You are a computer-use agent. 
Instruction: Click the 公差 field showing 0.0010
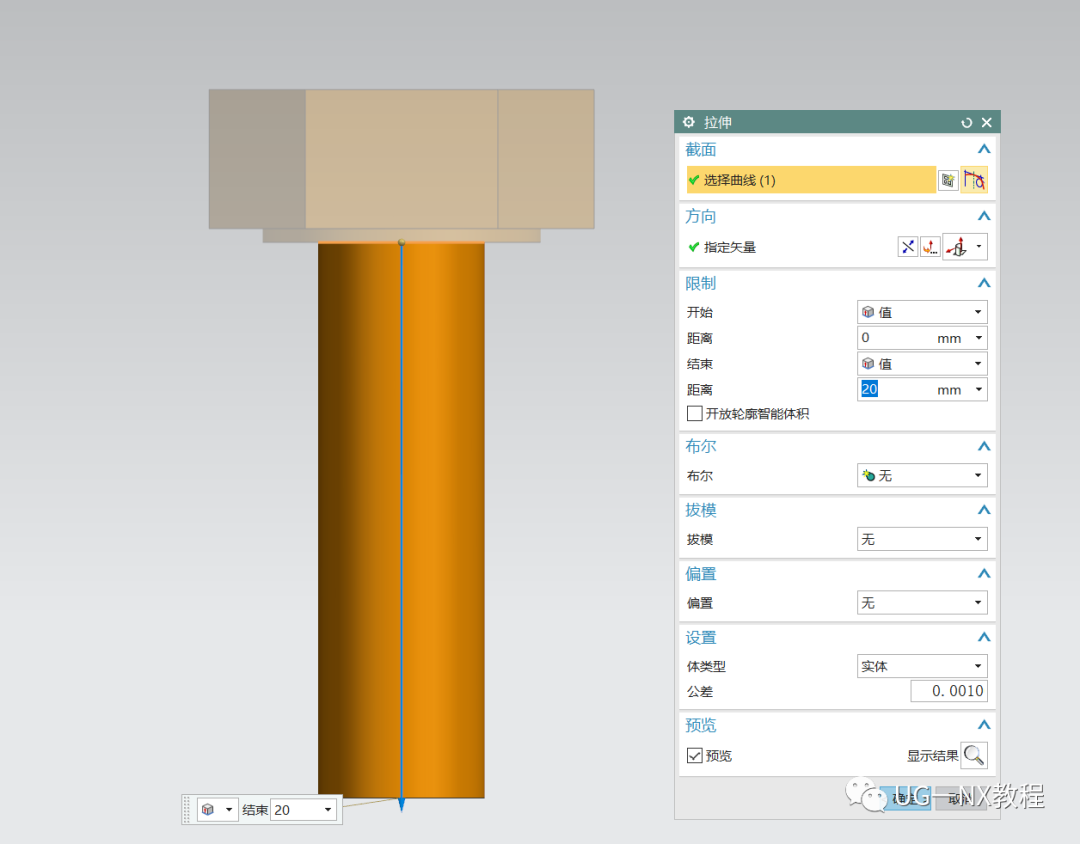(x=948, y=691)
